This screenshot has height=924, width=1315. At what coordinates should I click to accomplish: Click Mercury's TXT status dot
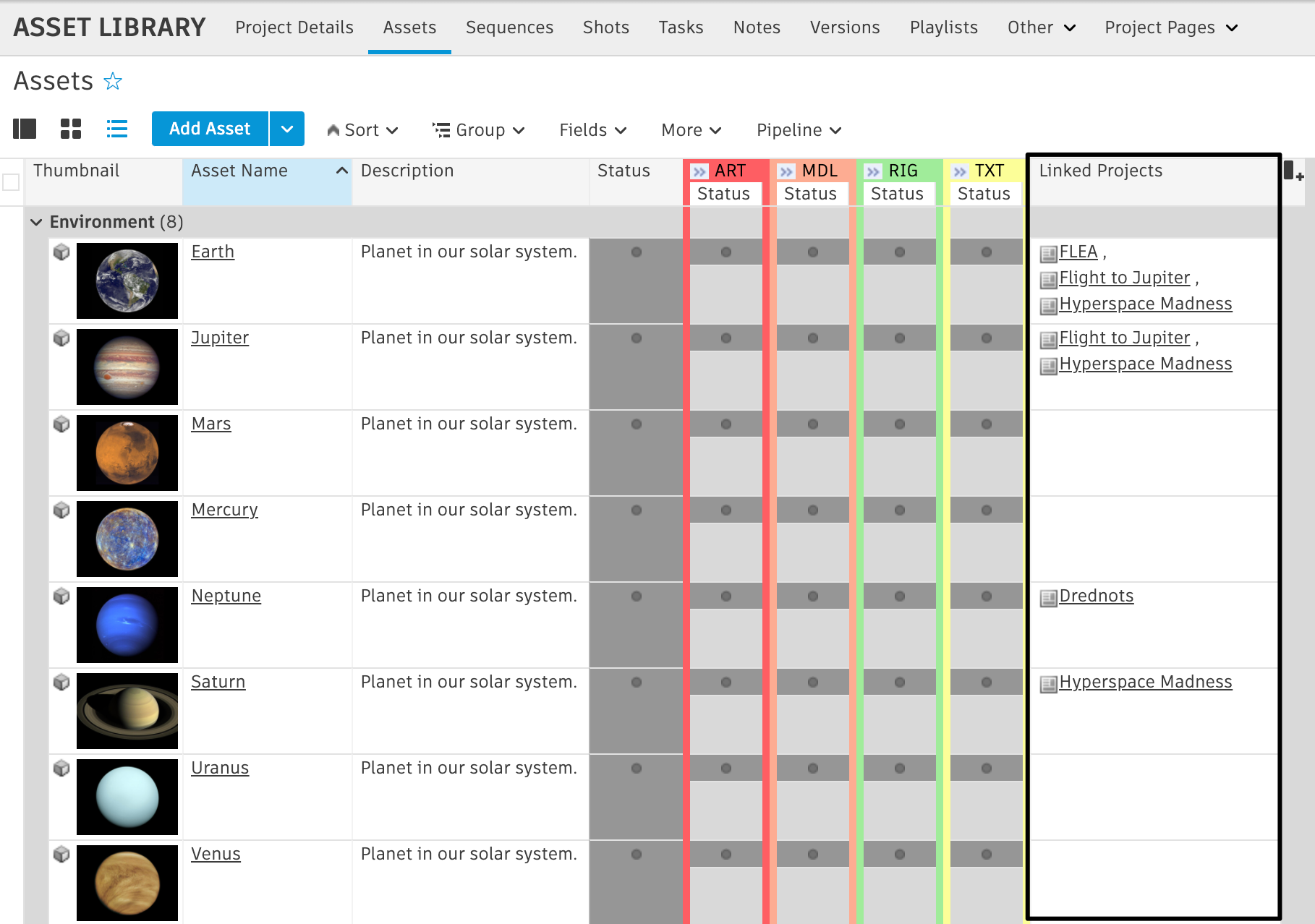coord(987,510)
